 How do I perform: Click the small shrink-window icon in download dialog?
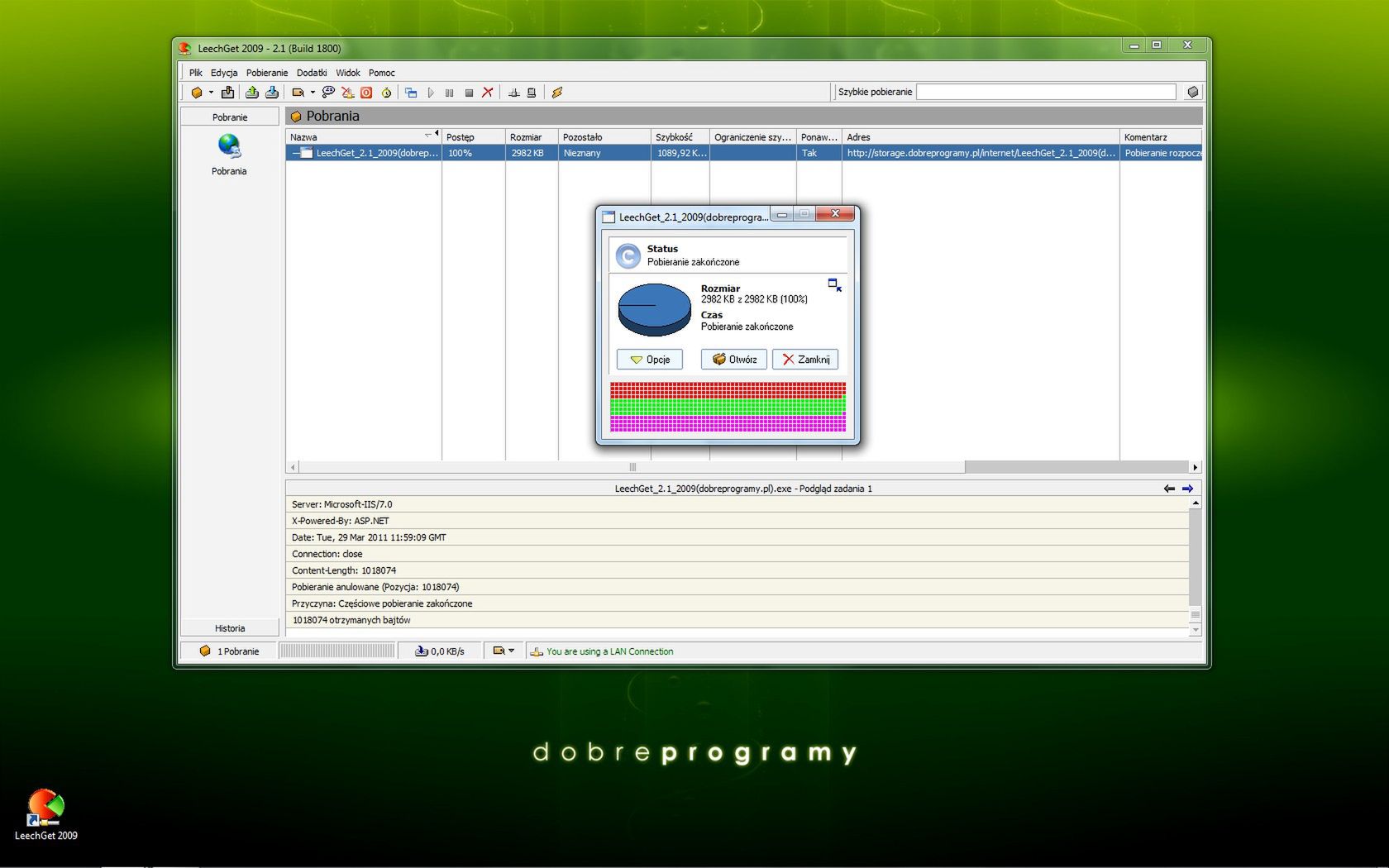coord(835,285)
